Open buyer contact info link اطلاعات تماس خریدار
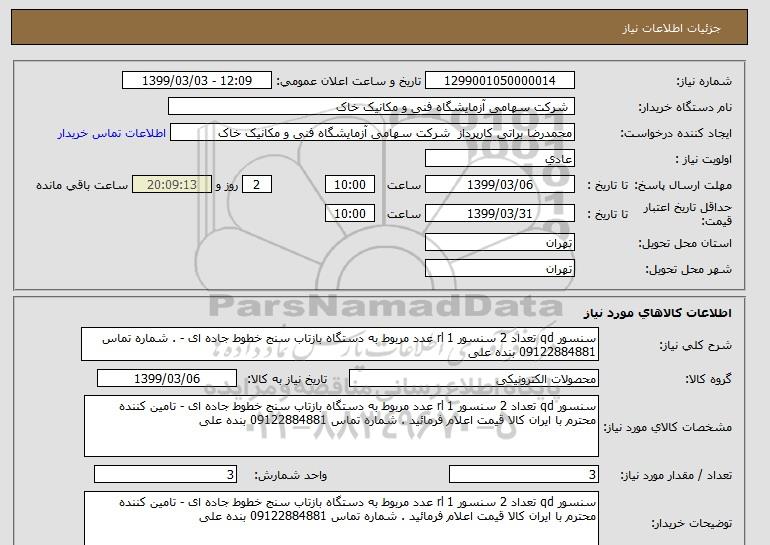 (111, 134)
